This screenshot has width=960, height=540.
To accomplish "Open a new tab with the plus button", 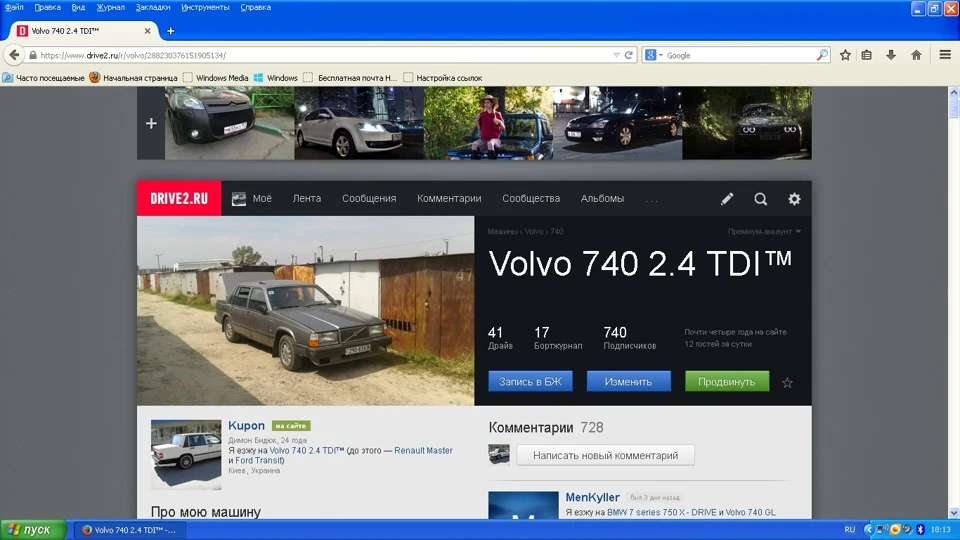I will (170, 31).
